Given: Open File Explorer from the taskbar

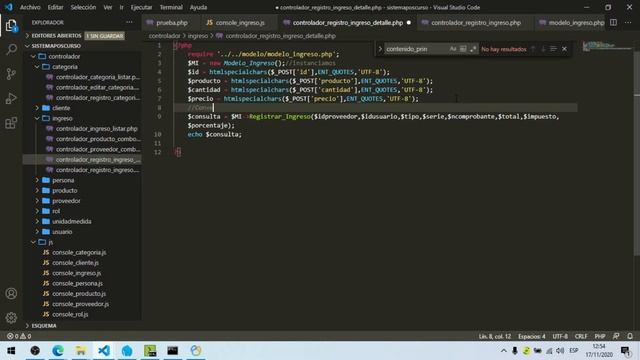Looking at the screenshot, I should pos(81,351).
